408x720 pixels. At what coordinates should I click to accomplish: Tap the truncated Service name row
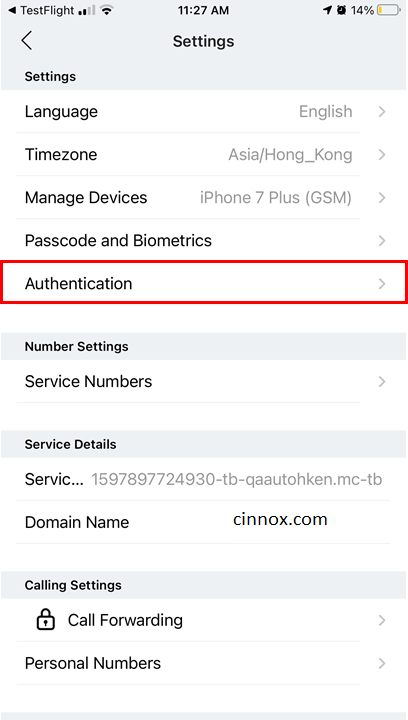click(204, 479)
